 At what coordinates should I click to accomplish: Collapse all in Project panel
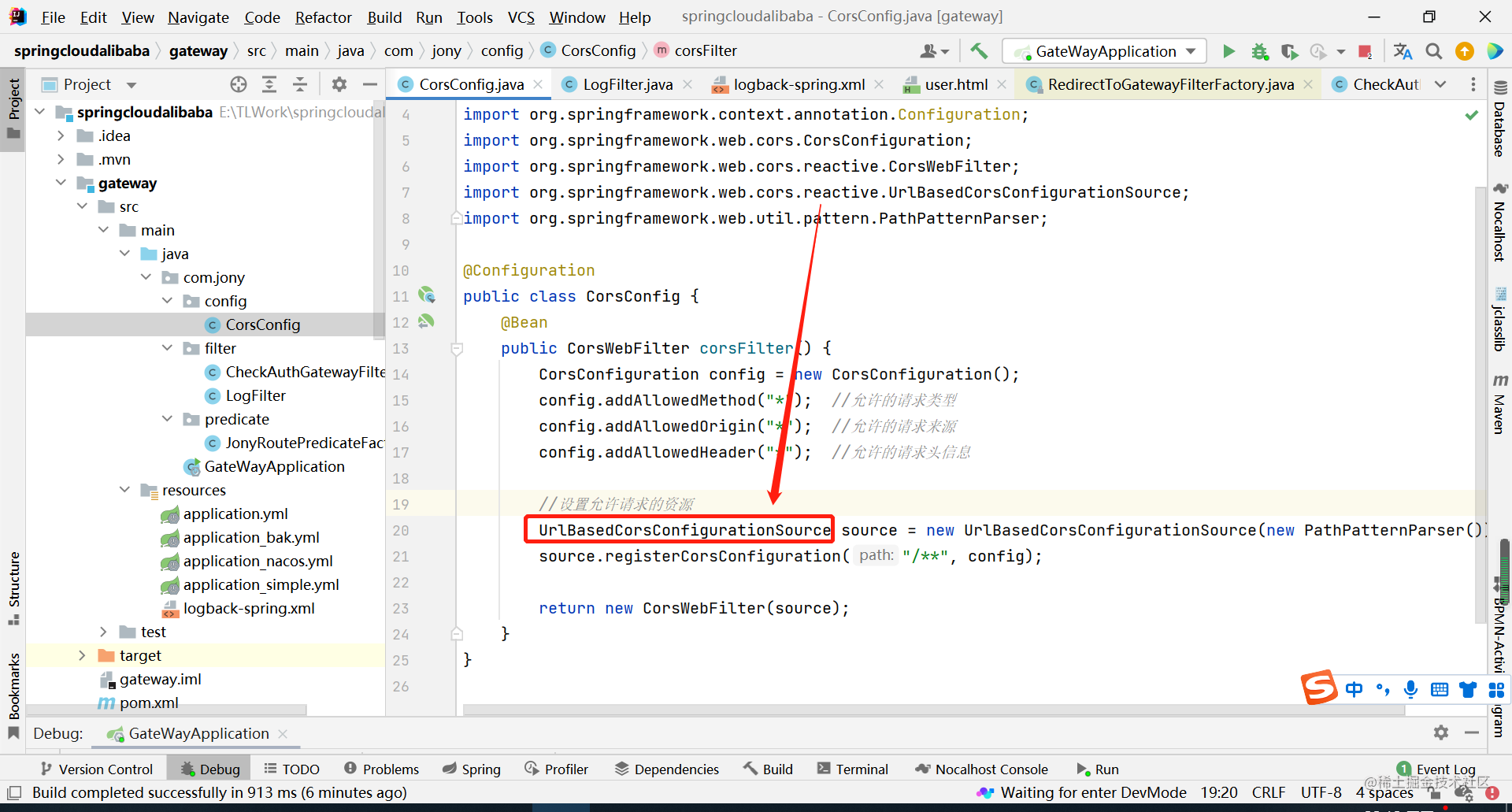[300, 84]
